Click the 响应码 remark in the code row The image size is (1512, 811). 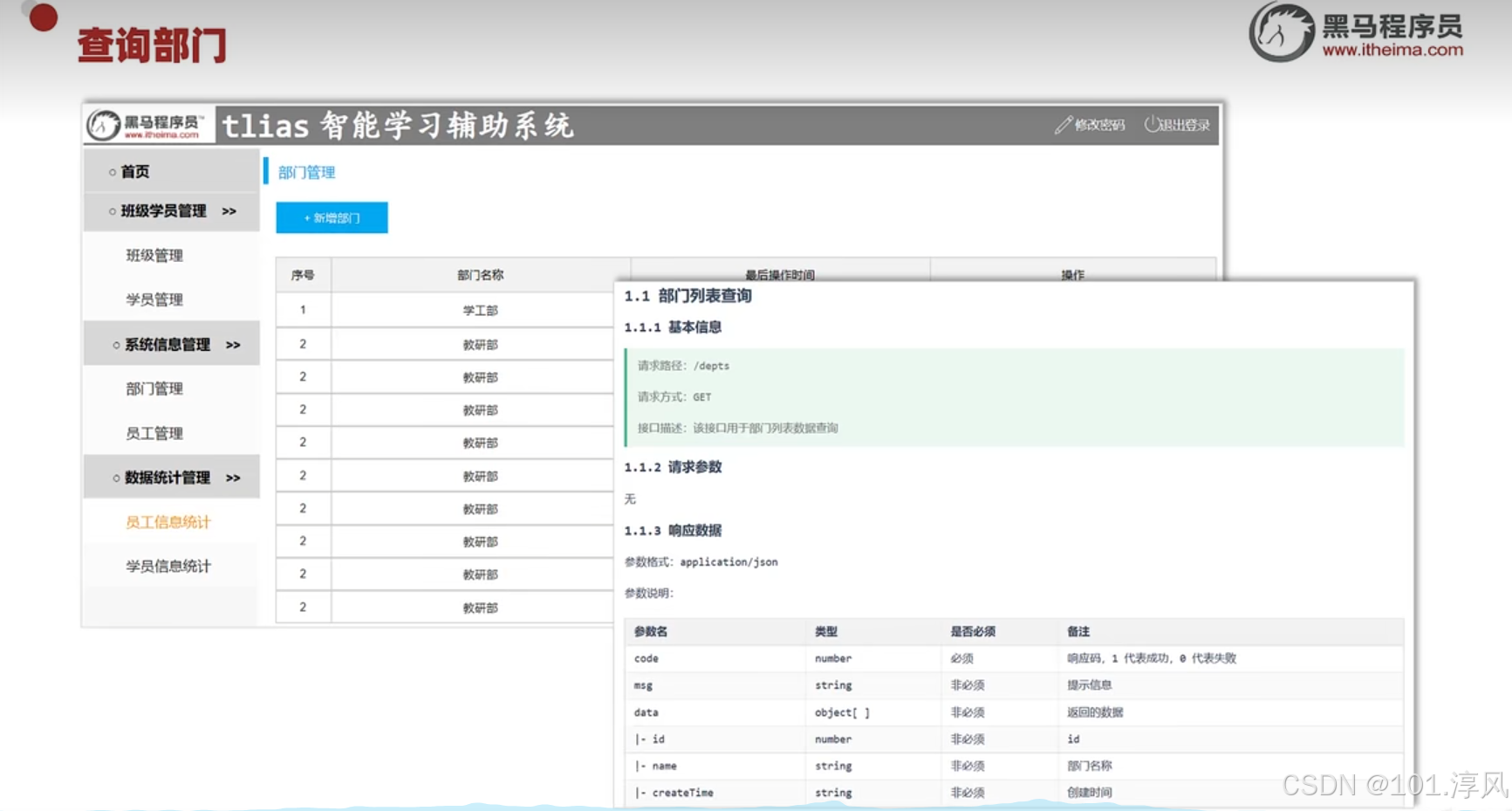tap(1152, 658)
